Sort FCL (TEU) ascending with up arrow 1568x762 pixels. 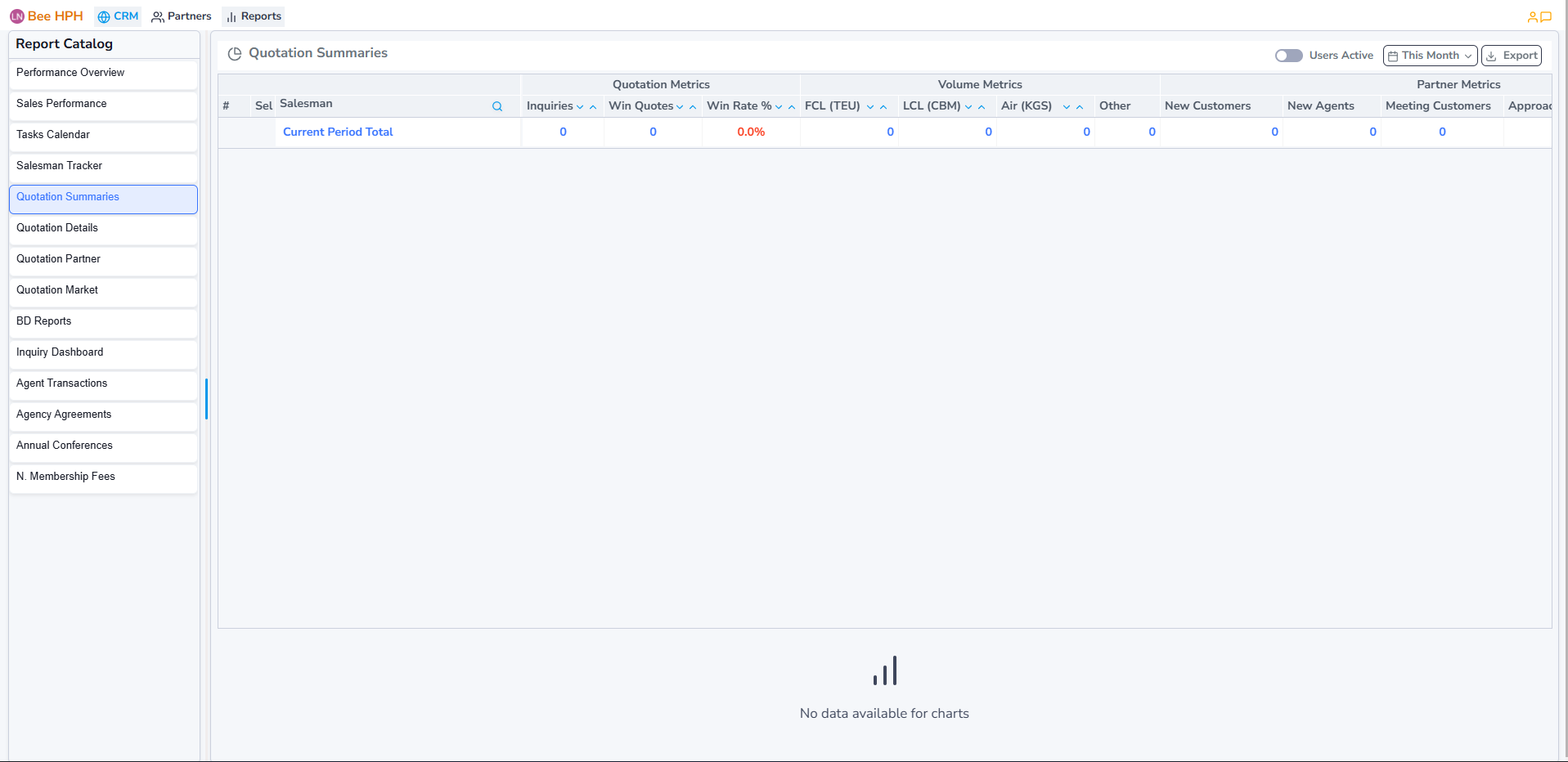[x=883, y=107]
